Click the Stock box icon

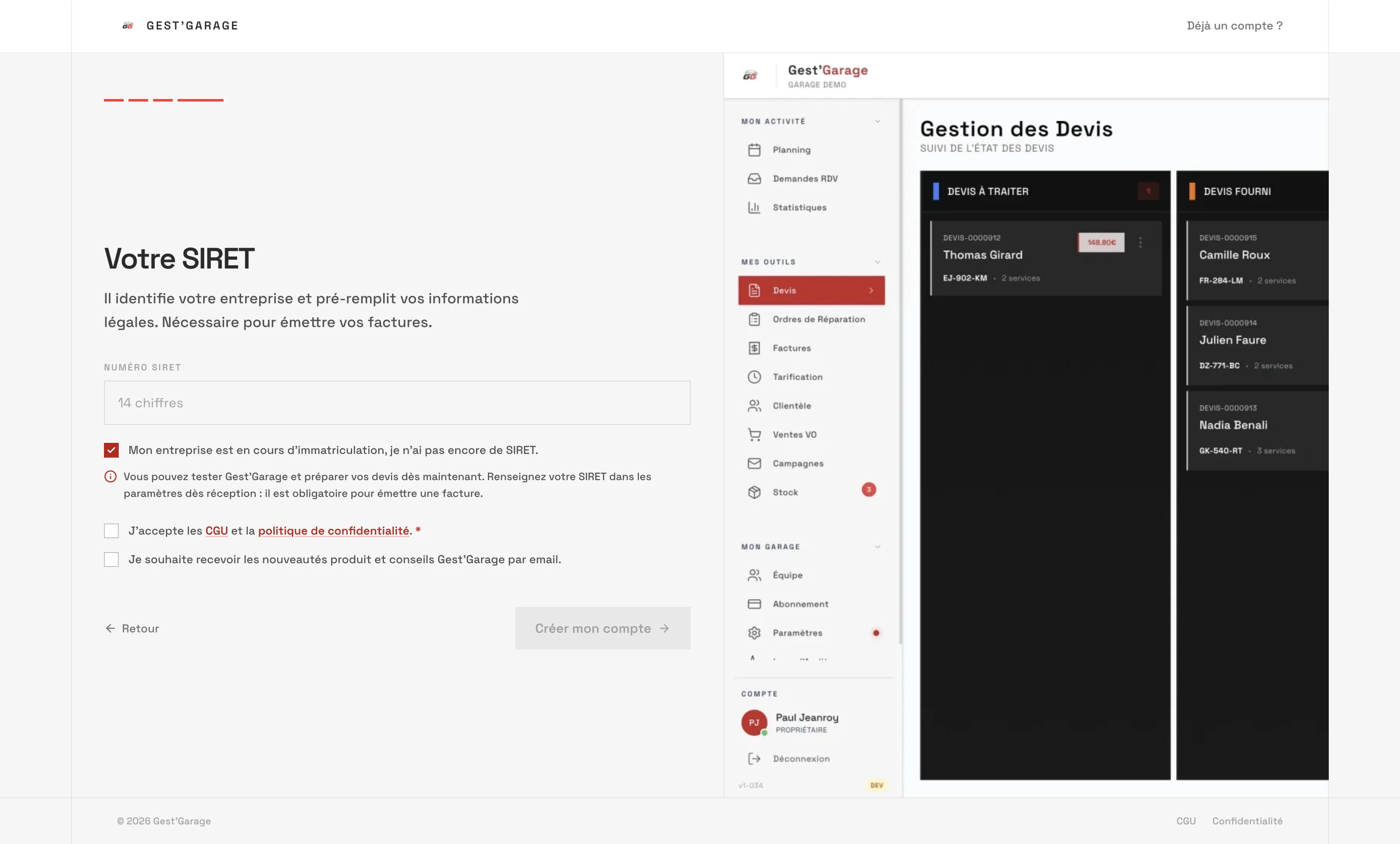pos(754,492)
